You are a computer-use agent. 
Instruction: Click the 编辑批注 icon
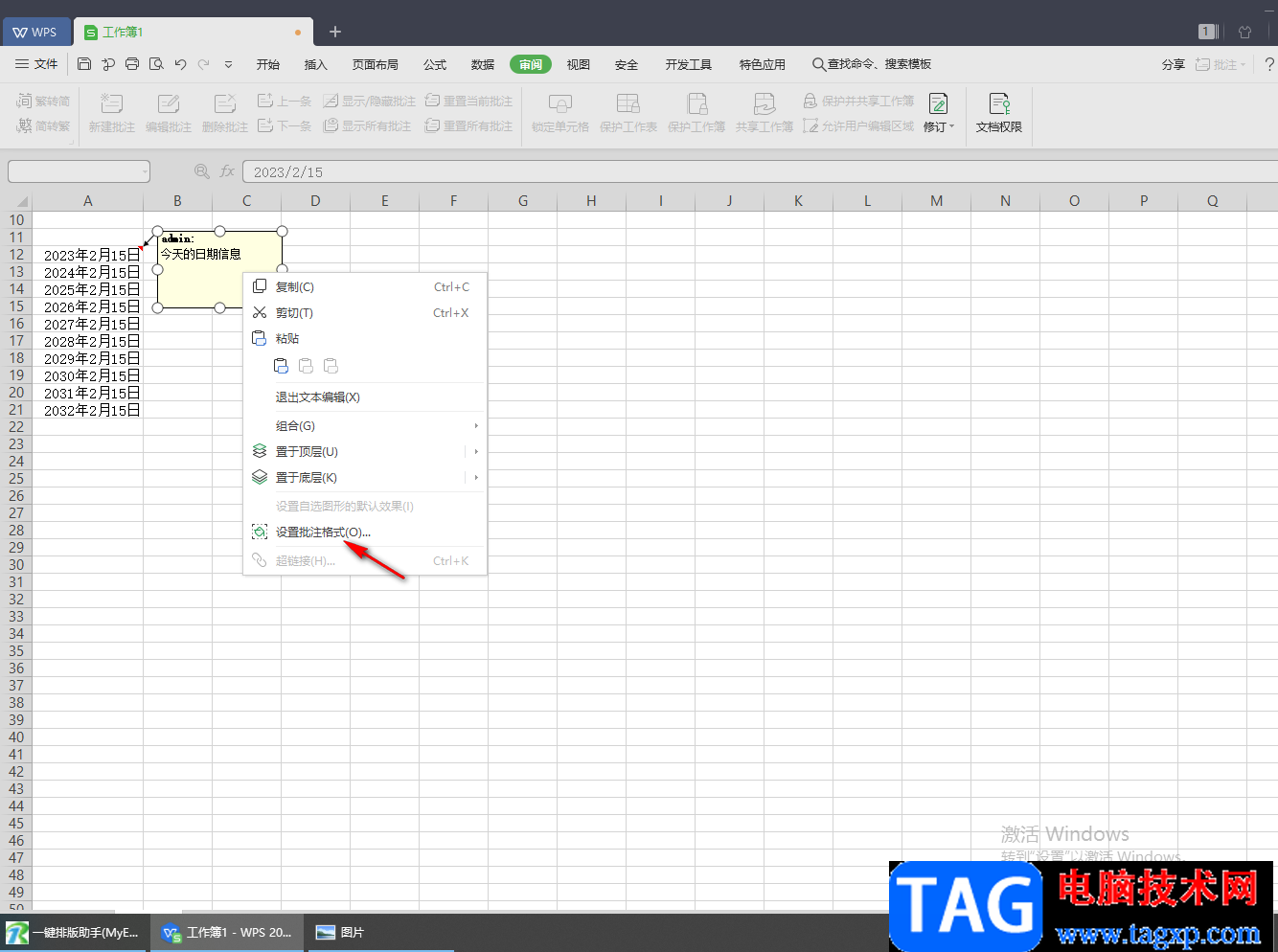point(169,104)
